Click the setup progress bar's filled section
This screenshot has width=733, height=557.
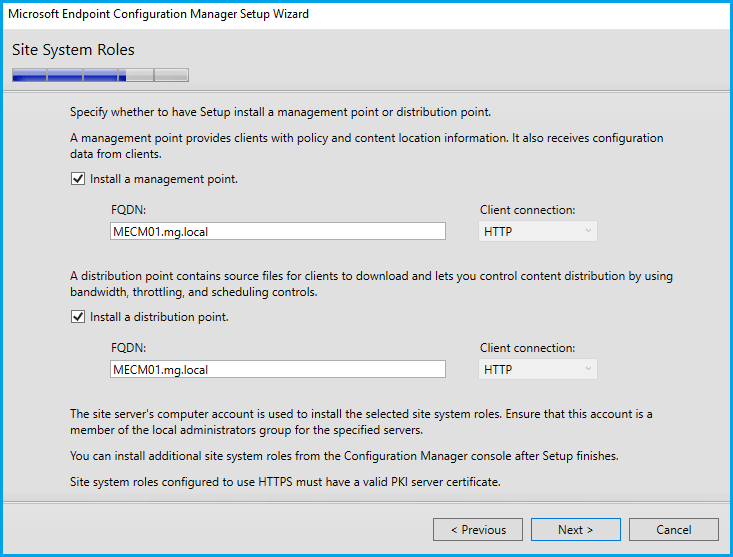click(x=65, y=75)
